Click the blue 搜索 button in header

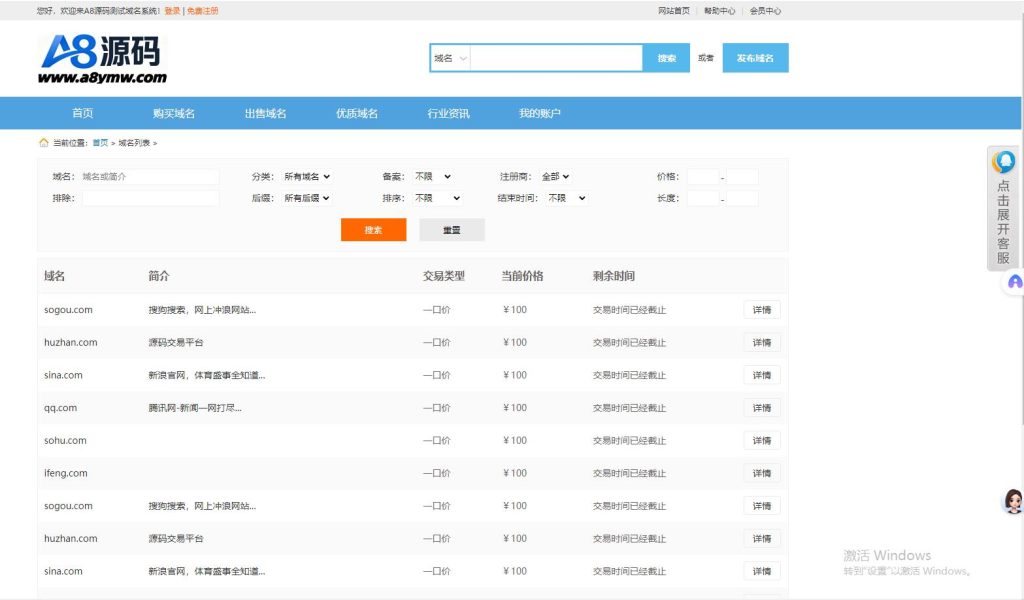666,58
